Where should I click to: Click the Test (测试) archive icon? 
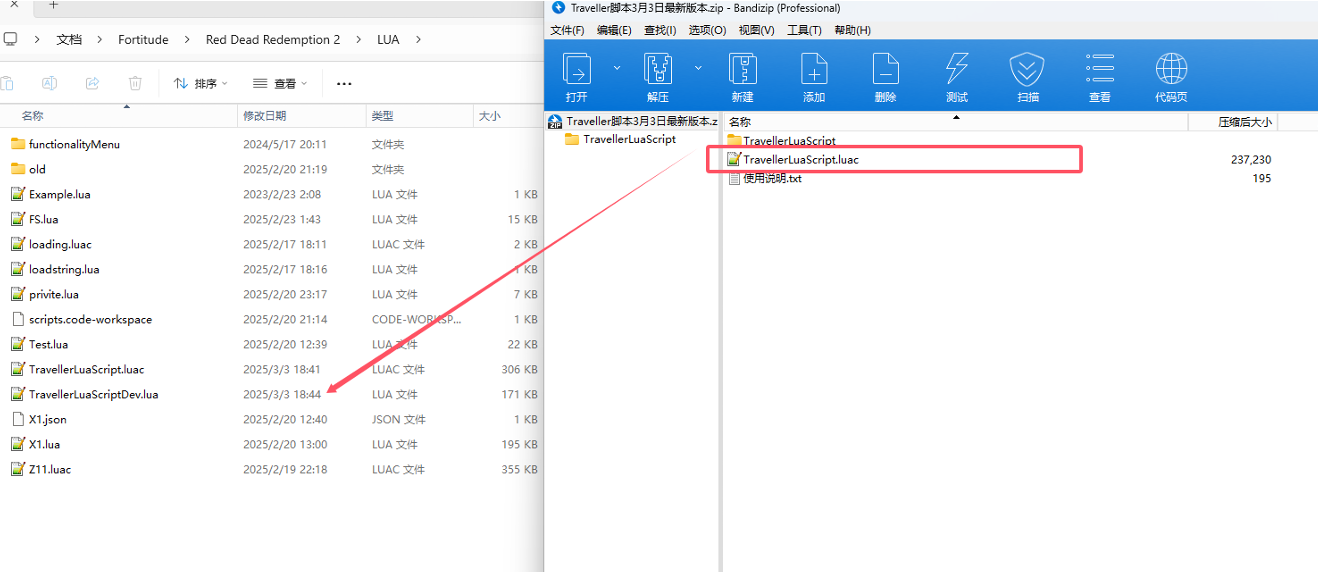[x=957, y=70]
